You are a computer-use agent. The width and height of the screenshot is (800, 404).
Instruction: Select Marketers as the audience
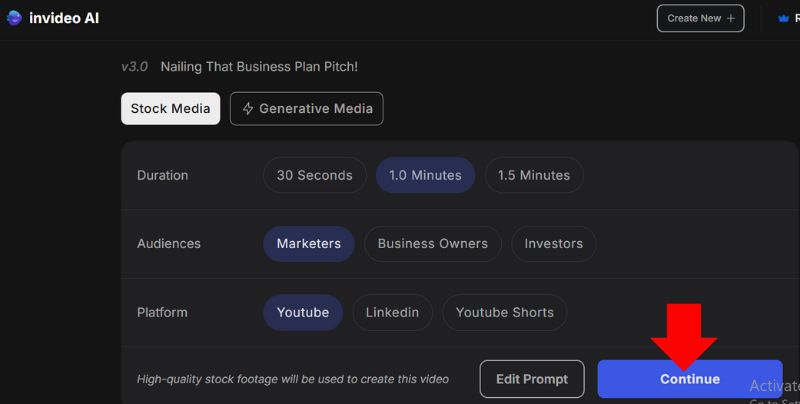tap(309, 244)
